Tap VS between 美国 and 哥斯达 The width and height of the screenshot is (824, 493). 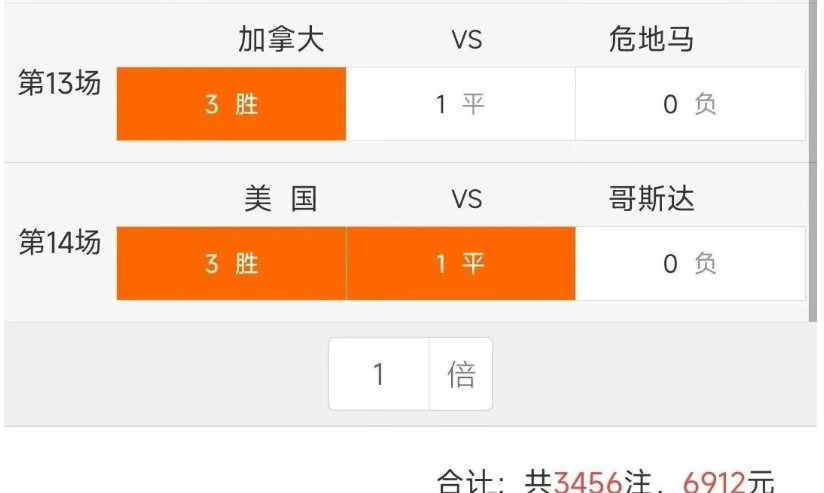pyautogui.click(x=466, y=199)
